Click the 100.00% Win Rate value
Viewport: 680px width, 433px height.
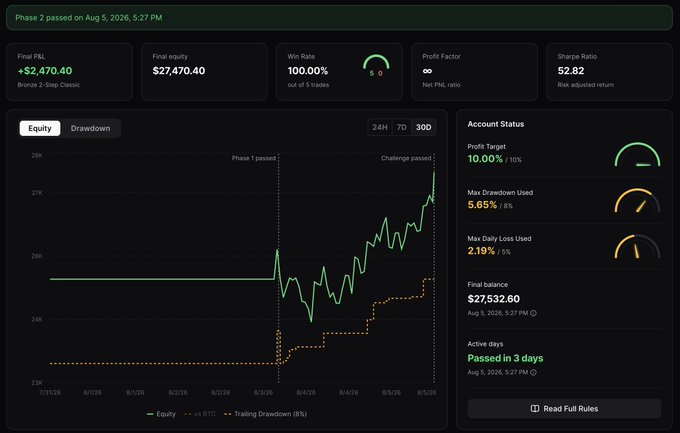click(308, 71)
